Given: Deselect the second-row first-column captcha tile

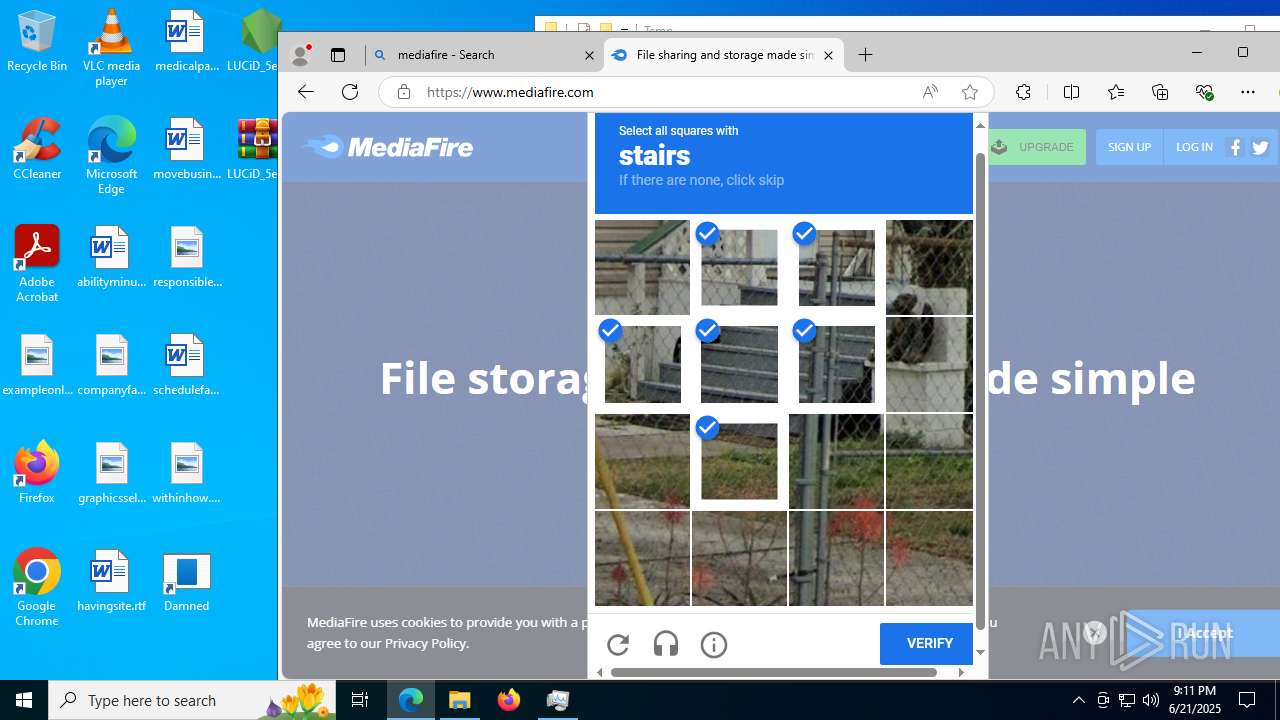Looking at the screenshot, I should click(x=642, y=364).
